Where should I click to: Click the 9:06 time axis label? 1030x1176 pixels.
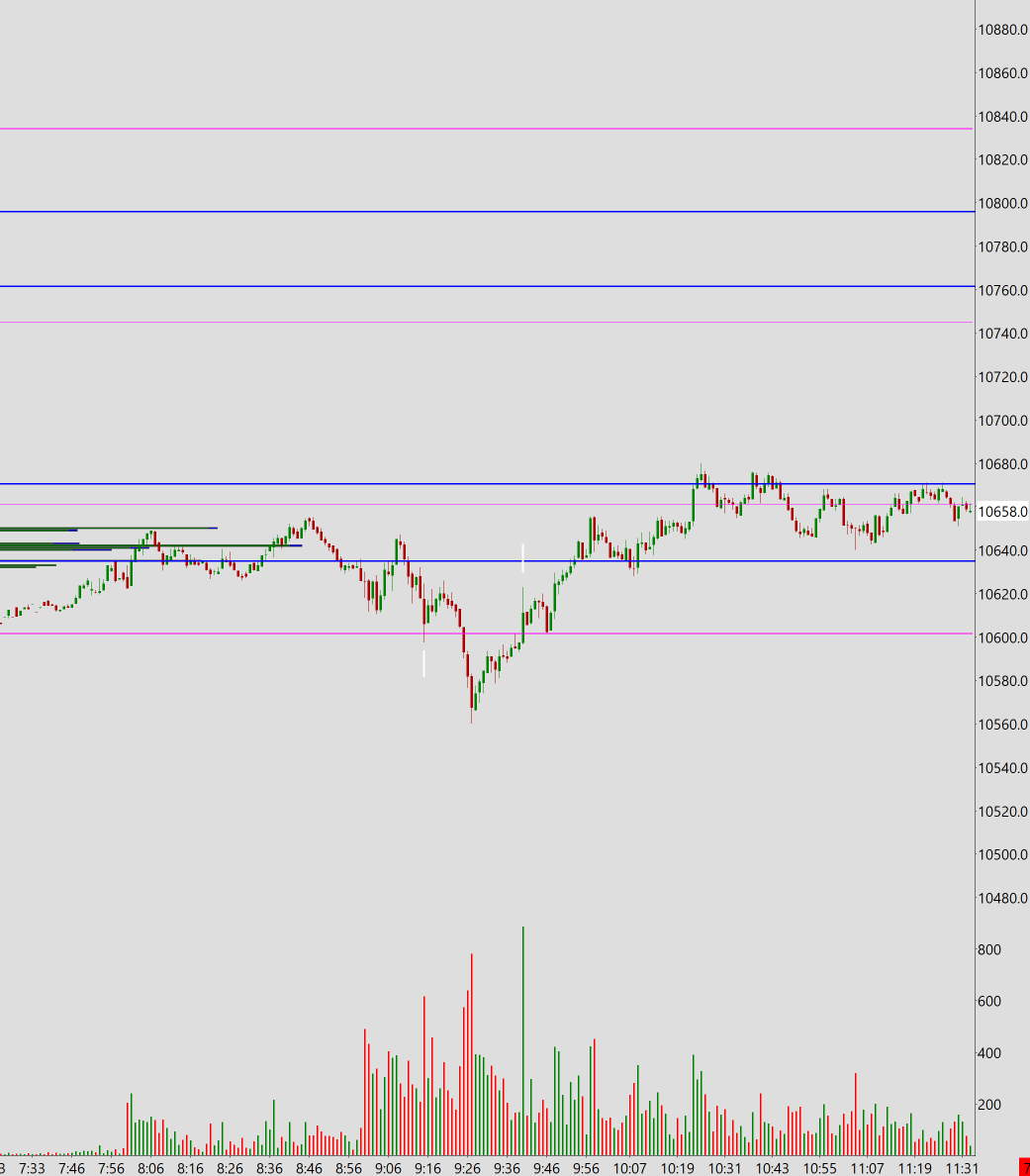coord(388,1168)
